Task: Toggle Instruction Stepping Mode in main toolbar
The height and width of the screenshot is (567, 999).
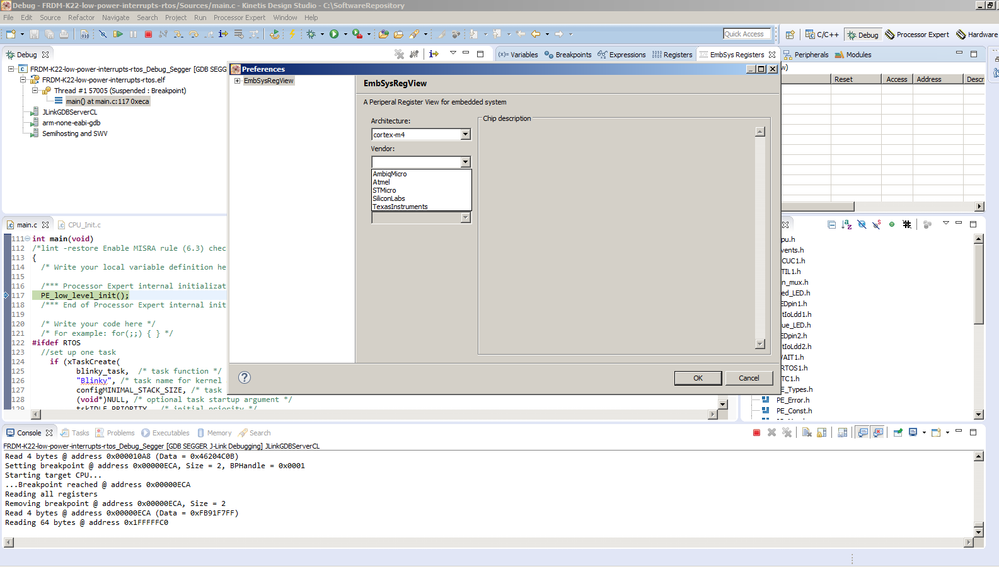Action: (223, 34)
